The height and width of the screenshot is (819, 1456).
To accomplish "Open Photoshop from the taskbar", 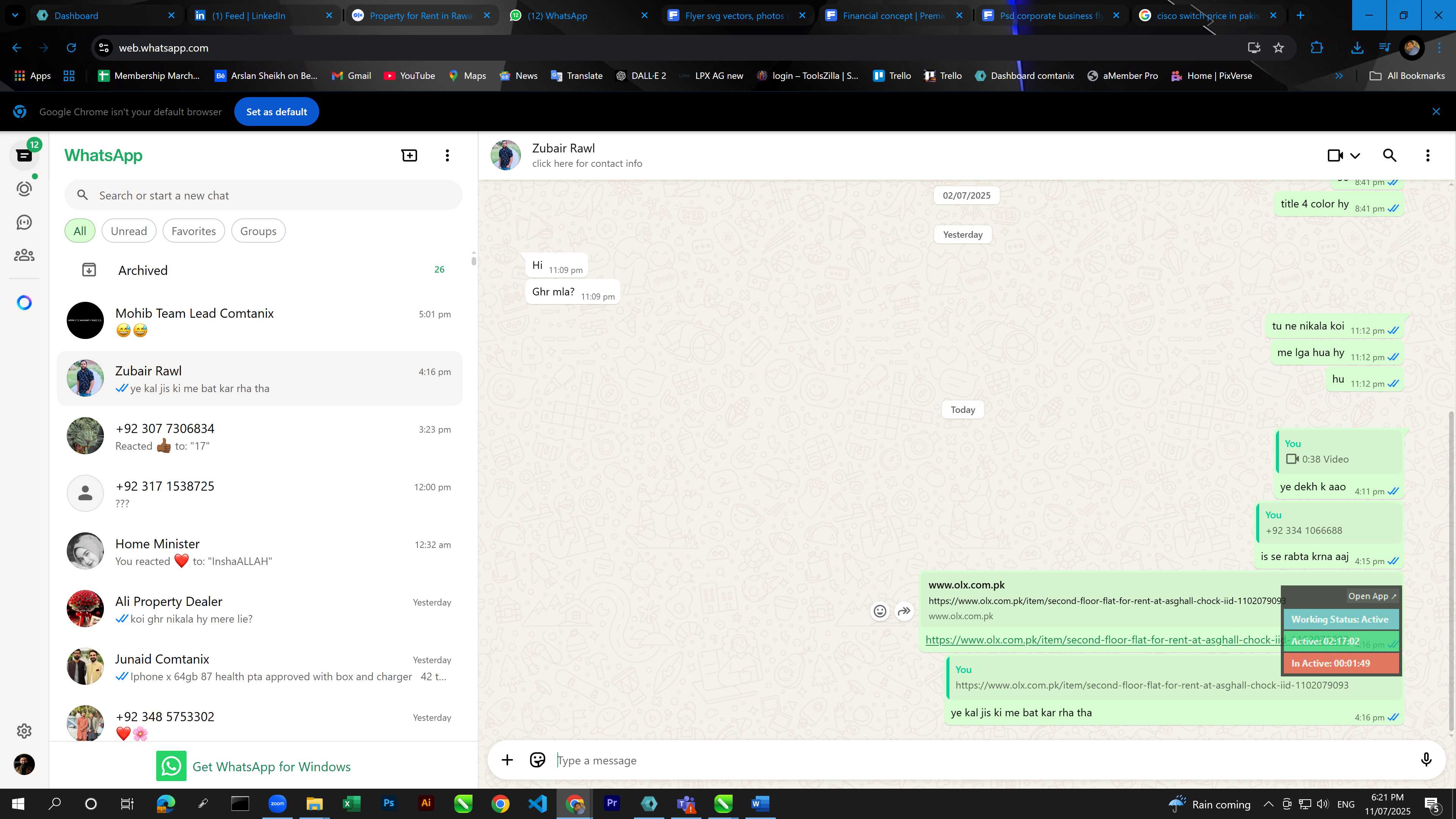I will tap(388, 803).
